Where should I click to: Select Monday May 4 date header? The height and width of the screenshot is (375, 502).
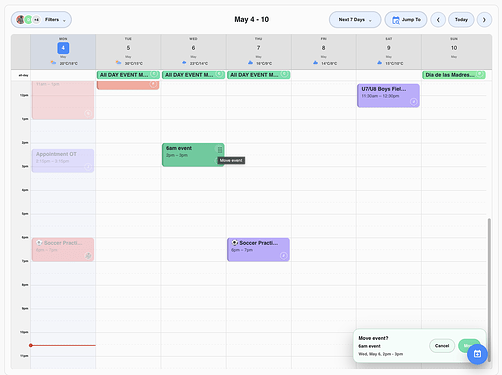pyautogui.click(x=63, y=48)
